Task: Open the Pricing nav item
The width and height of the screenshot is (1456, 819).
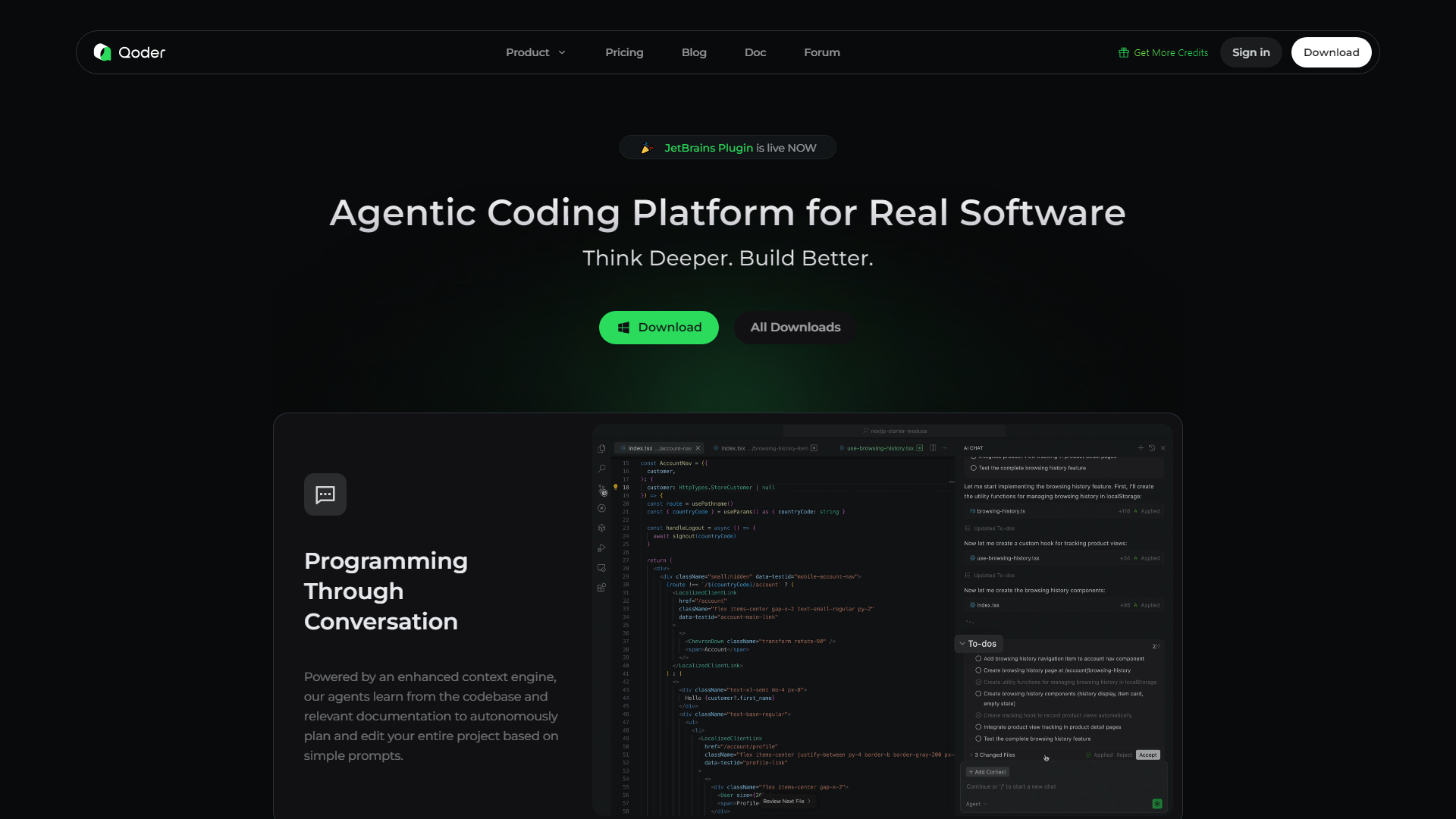Action: (624, 52)
